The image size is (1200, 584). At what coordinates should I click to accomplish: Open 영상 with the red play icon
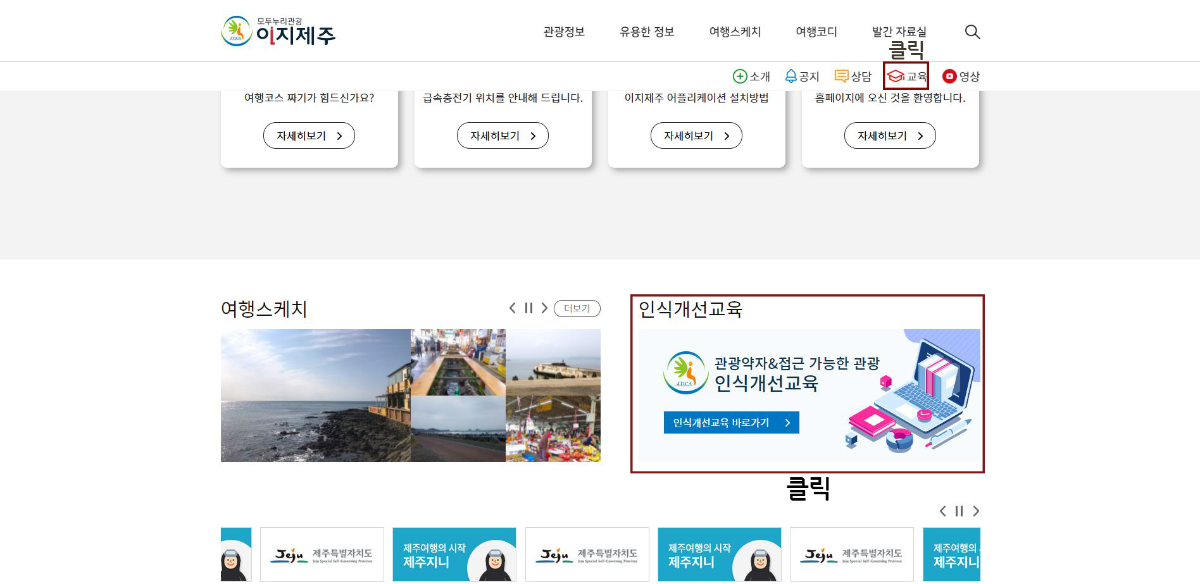tap(961, 76)
